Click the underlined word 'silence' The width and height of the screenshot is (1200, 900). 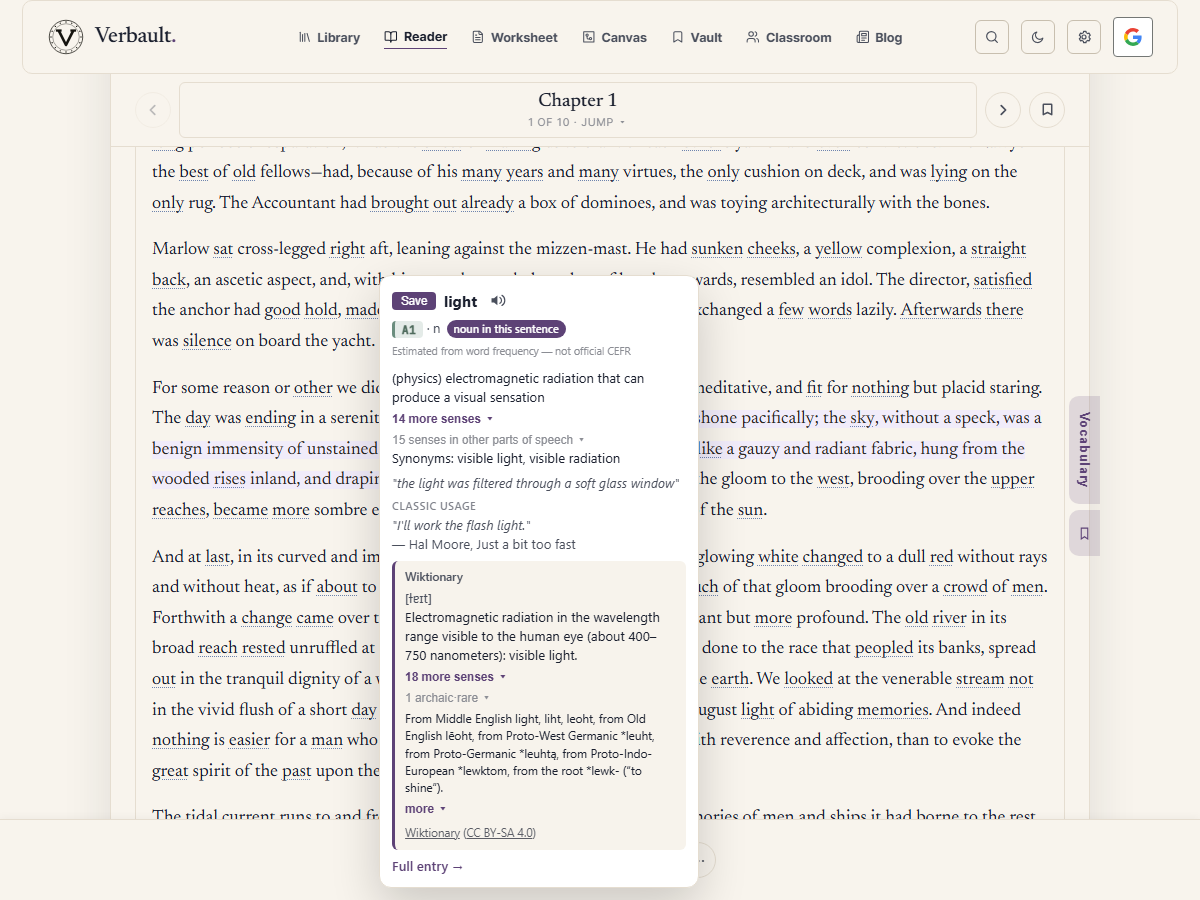207,341
